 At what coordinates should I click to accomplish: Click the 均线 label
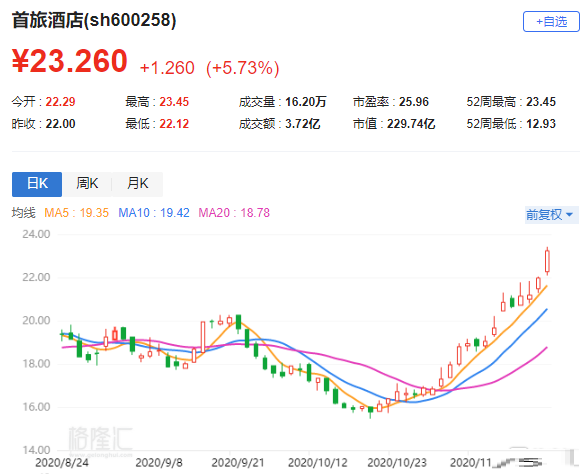coord(23,213)
